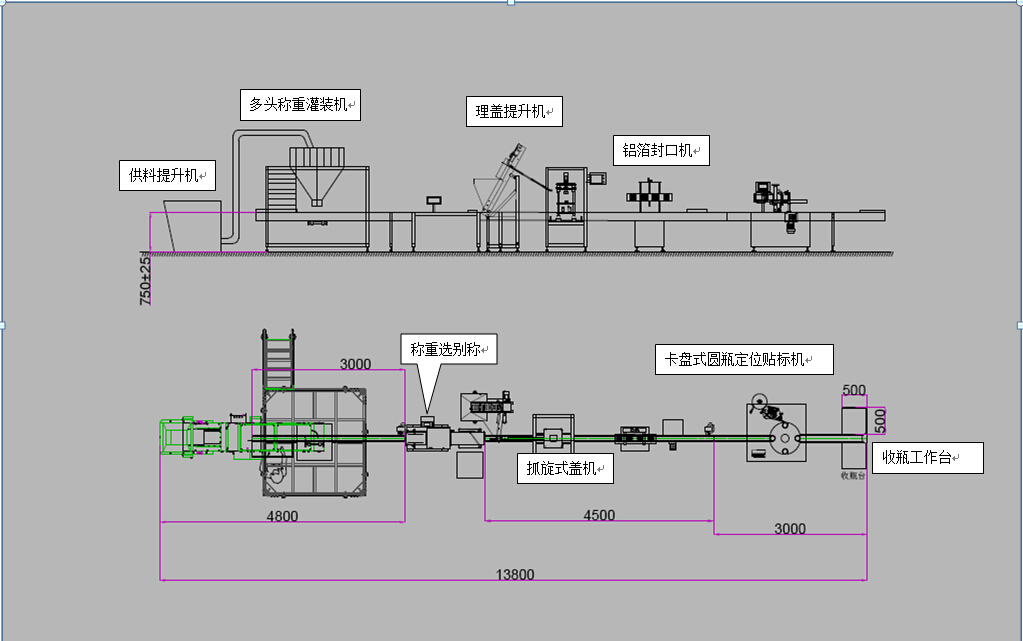Click the right-middle resize handle of the image

click(1019, 324)
